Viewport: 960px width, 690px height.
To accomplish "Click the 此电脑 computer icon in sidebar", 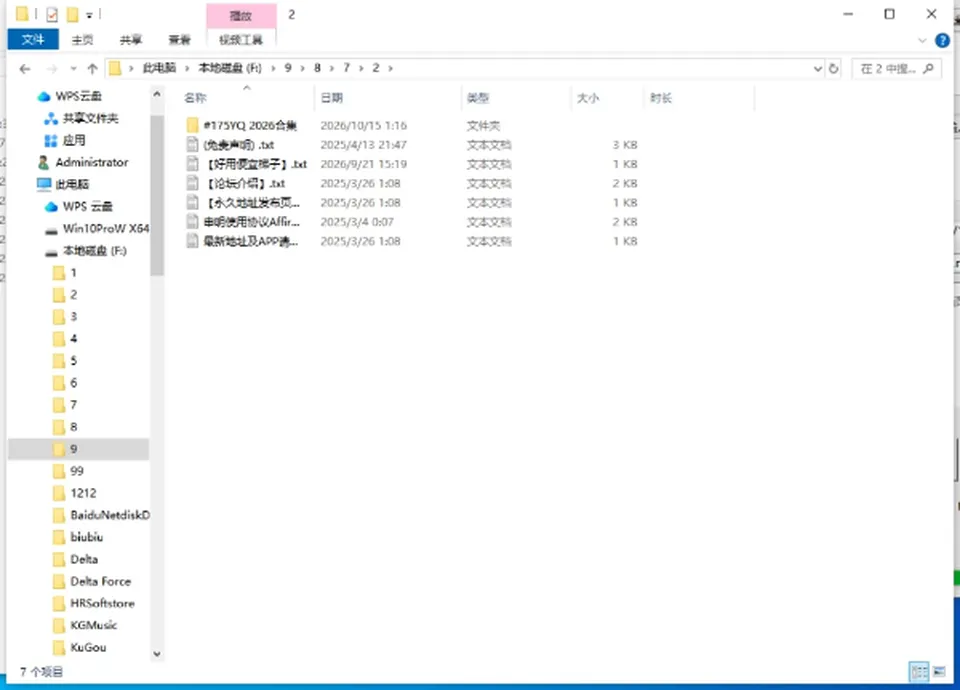I will pos(44,184).
